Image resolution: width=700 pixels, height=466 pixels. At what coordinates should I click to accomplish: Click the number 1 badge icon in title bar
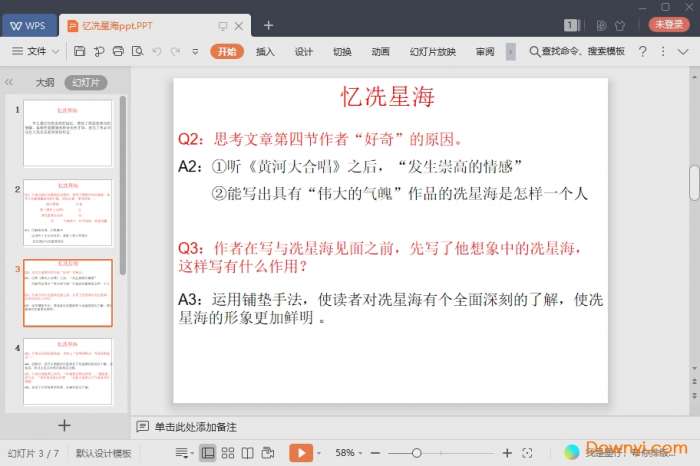pos(571,25)
